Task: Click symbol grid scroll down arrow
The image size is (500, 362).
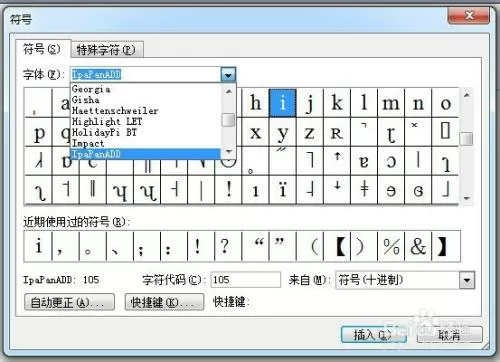Action: [x=466, y=198]
